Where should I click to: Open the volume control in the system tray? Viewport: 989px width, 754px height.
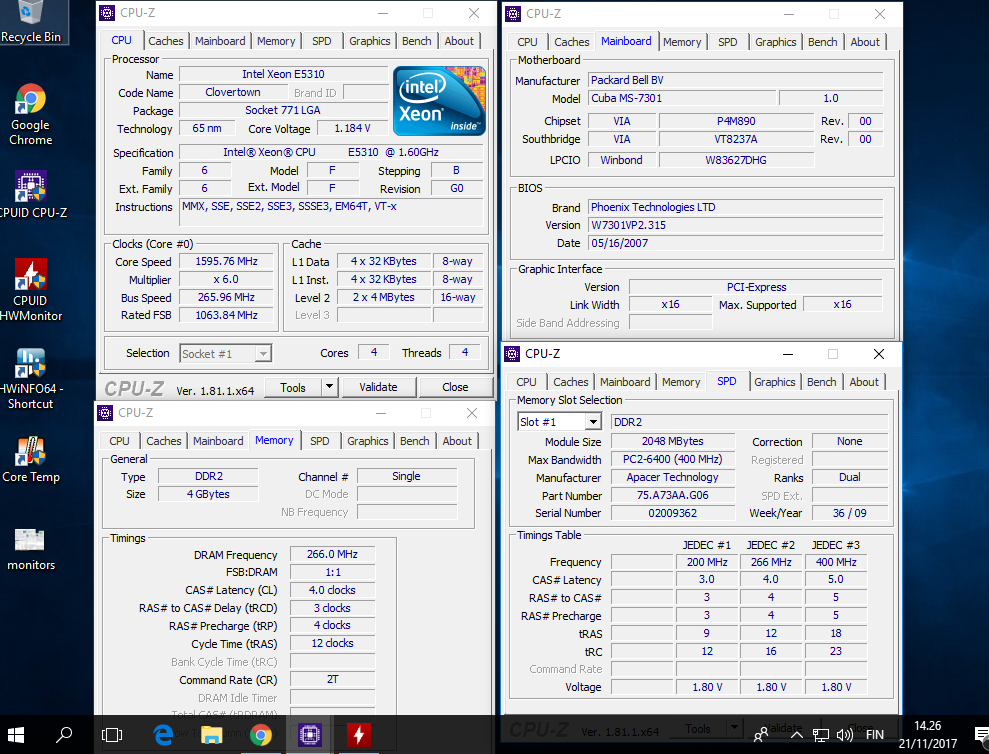pos(845,734)
